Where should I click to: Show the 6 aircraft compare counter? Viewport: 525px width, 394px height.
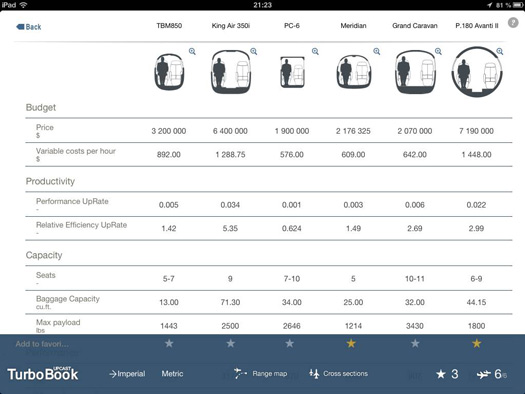(492, 374)
